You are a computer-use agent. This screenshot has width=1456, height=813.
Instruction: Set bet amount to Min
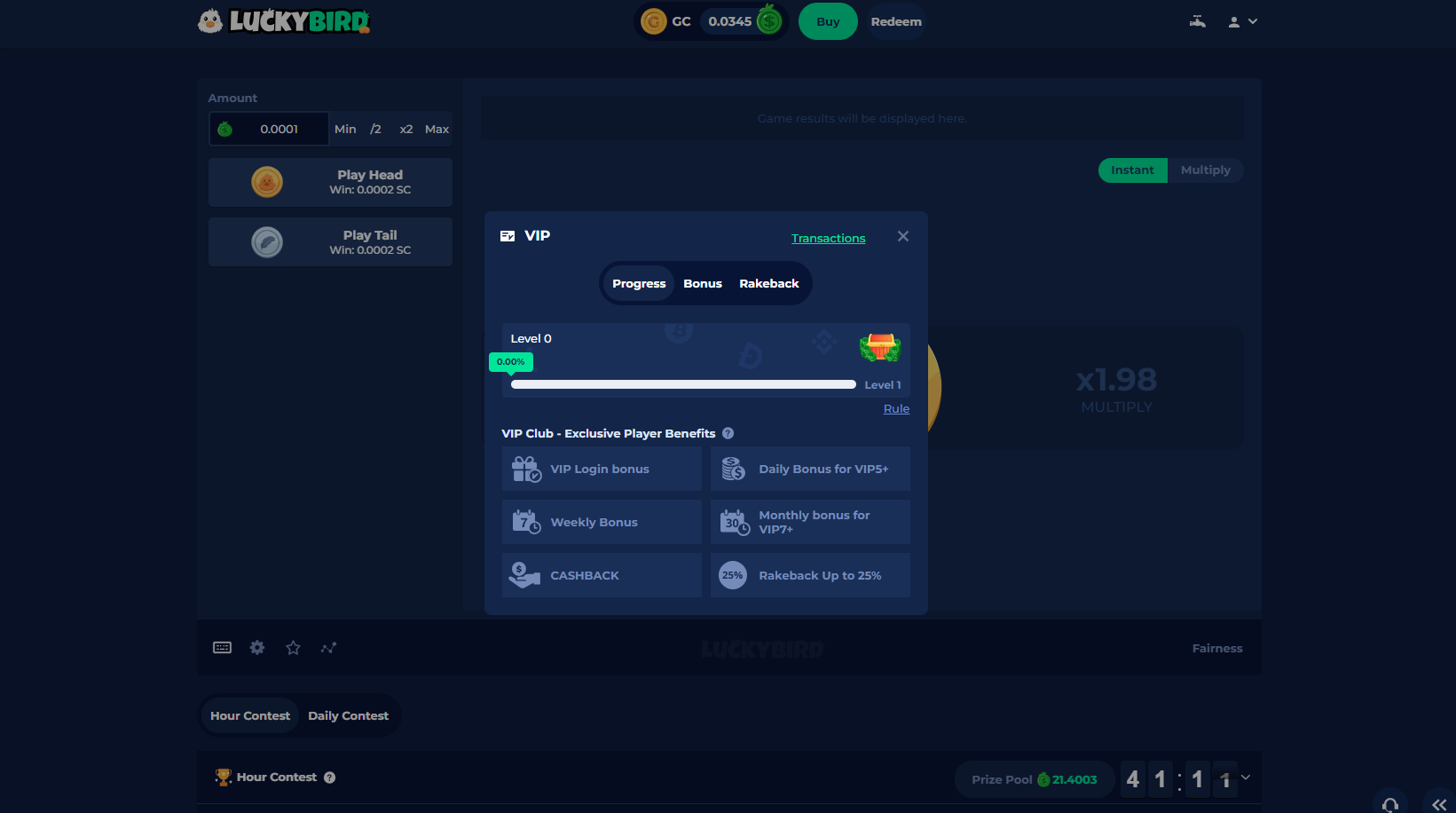click(345, 129)
